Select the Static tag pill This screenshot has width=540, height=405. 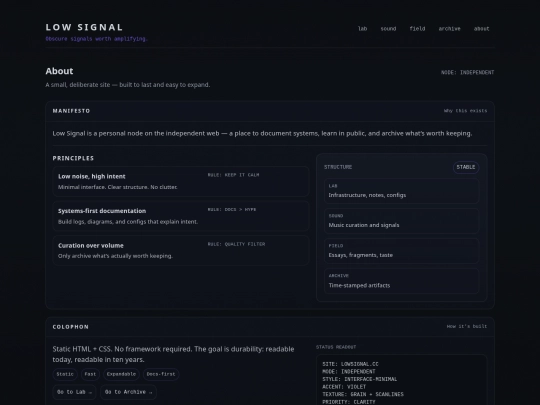[x=65, y=374]
